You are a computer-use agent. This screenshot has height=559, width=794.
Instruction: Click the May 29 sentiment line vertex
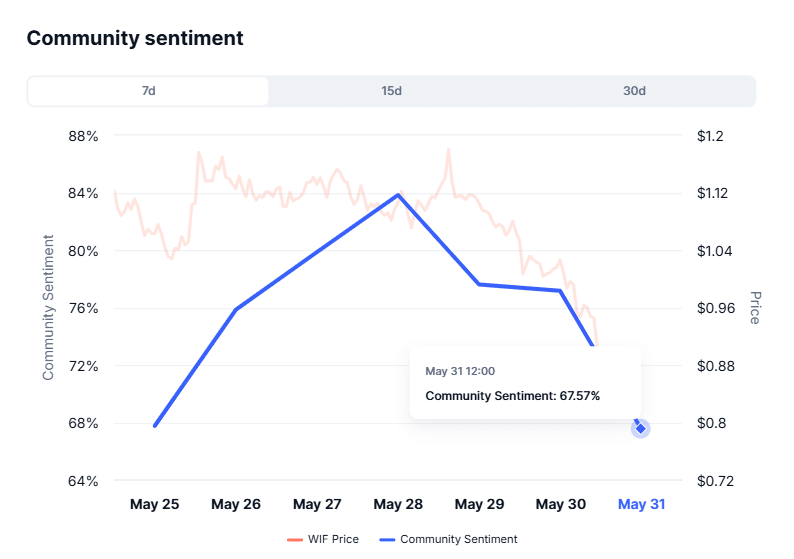(479, 284)
